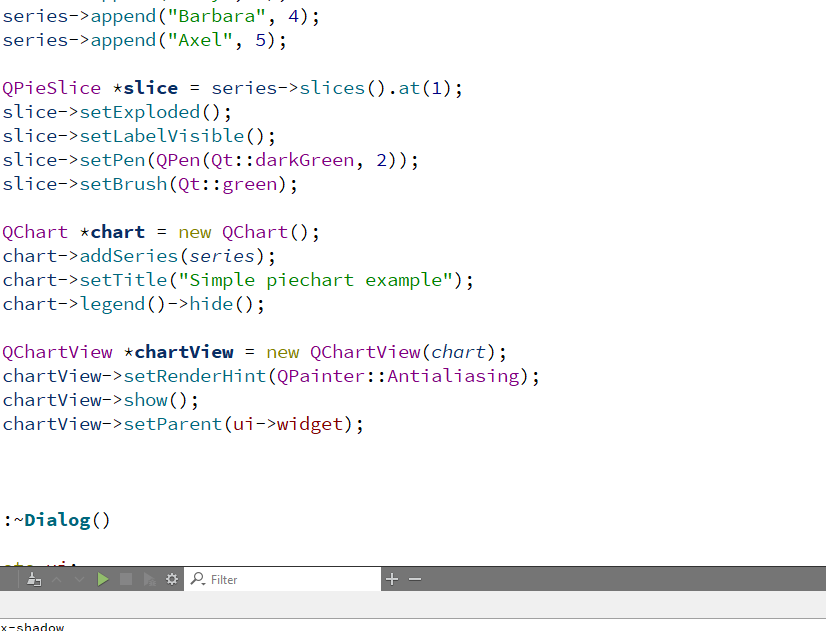Screen dimensions: 826x631
Task: Zoom in output with plus icon
Action: [392, 579]
